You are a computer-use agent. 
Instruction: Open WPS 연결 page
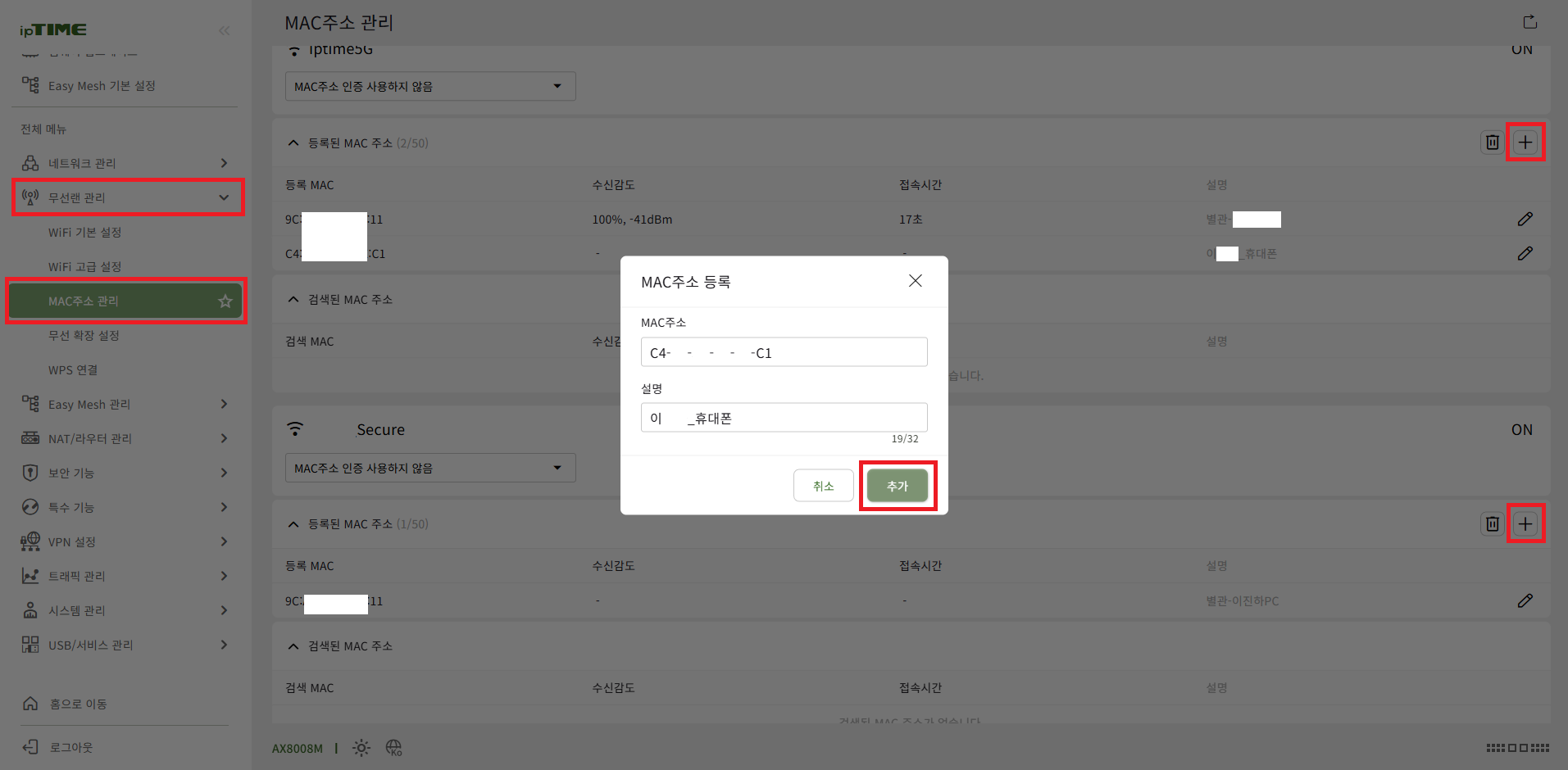pyautogui.click(x=73, y=369)
